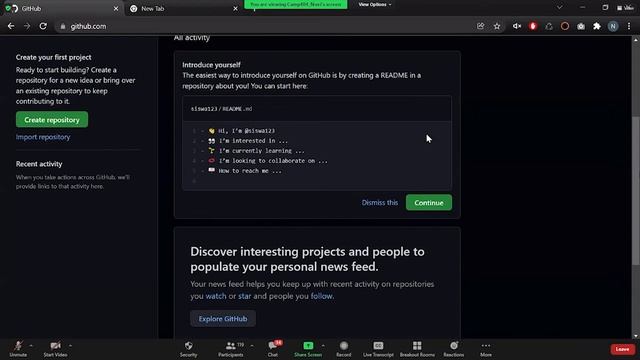This screenshot has height=360, width=640.
Task: Open the Chrome profile avatar N
Action: [613, 26]
